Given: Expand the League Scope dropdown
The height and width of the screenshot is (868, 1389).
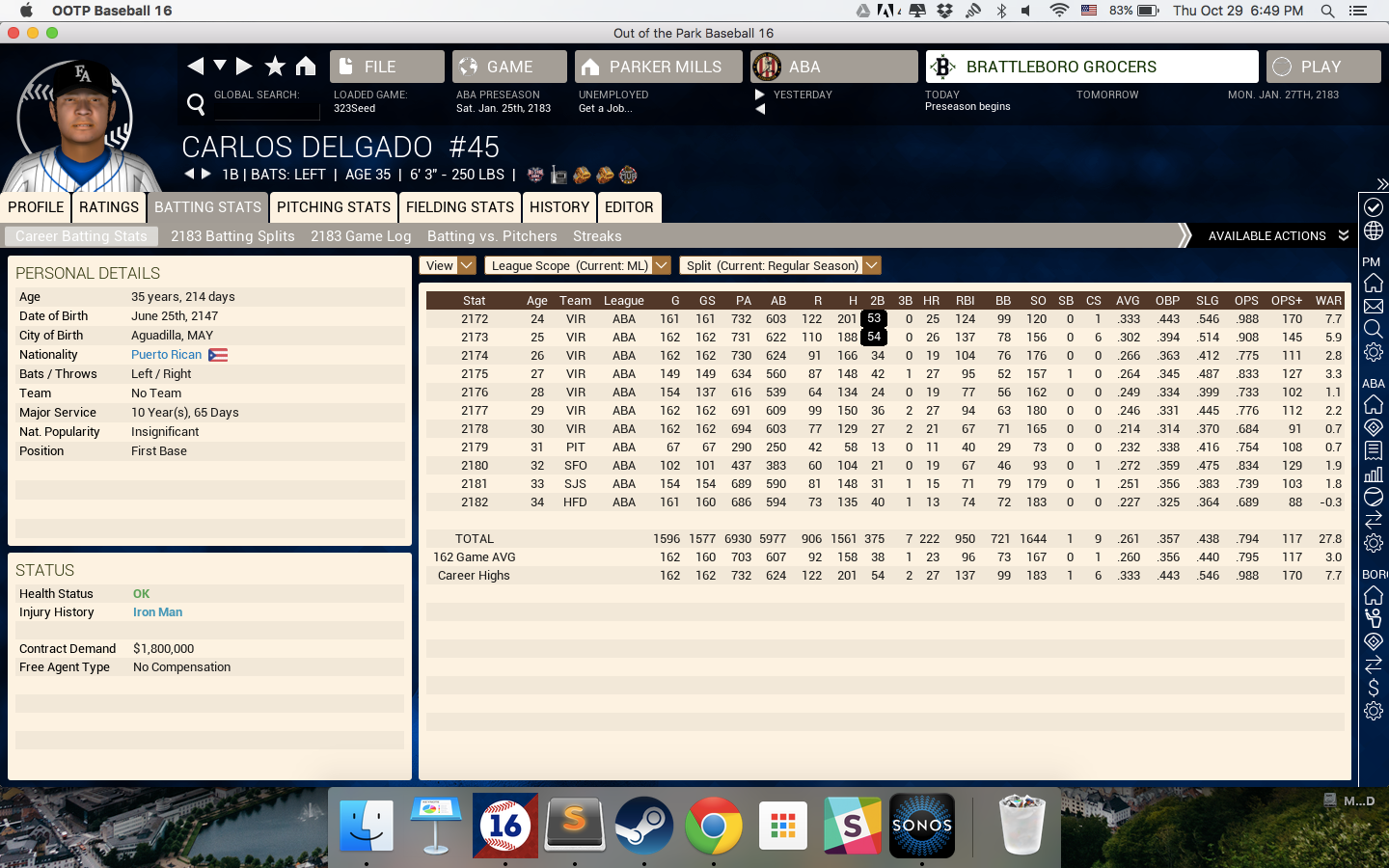Looking at the screenshot, I should [x=577, y=265].
